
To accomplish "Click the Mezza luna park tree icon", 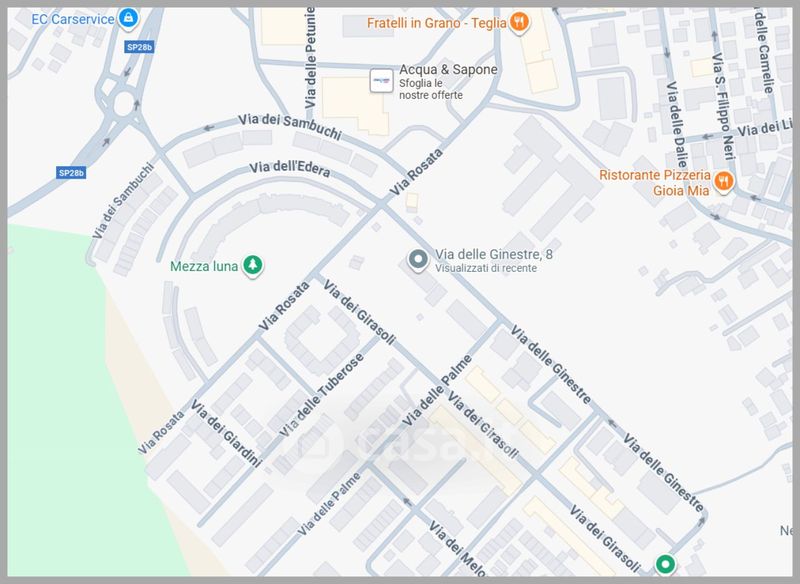I will [253, 265].
